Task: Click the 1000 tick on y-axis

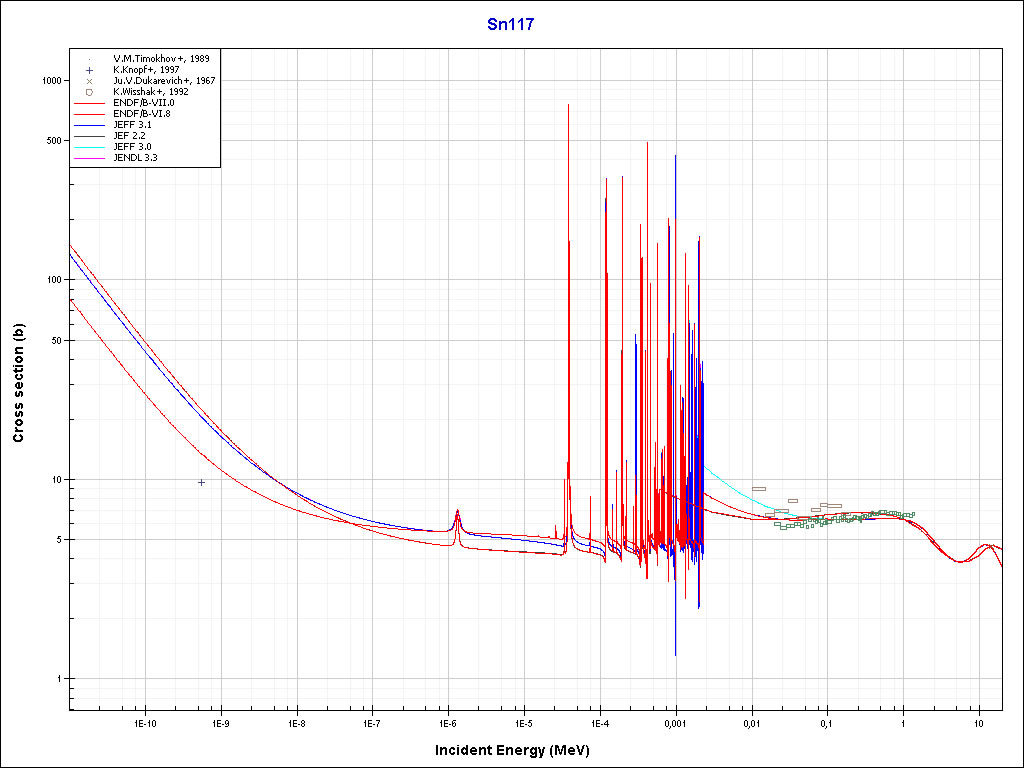Action: tap(50, 81)
